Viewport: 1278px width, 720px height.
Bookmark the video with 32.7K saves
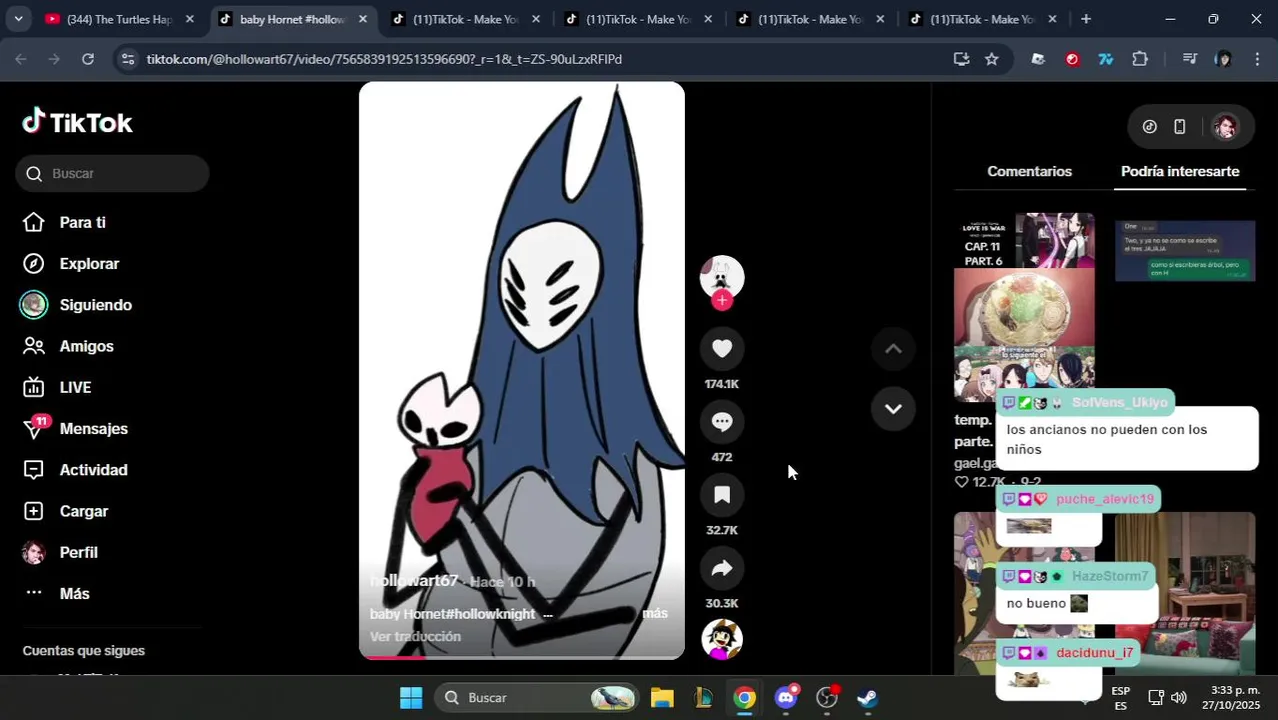722,494
